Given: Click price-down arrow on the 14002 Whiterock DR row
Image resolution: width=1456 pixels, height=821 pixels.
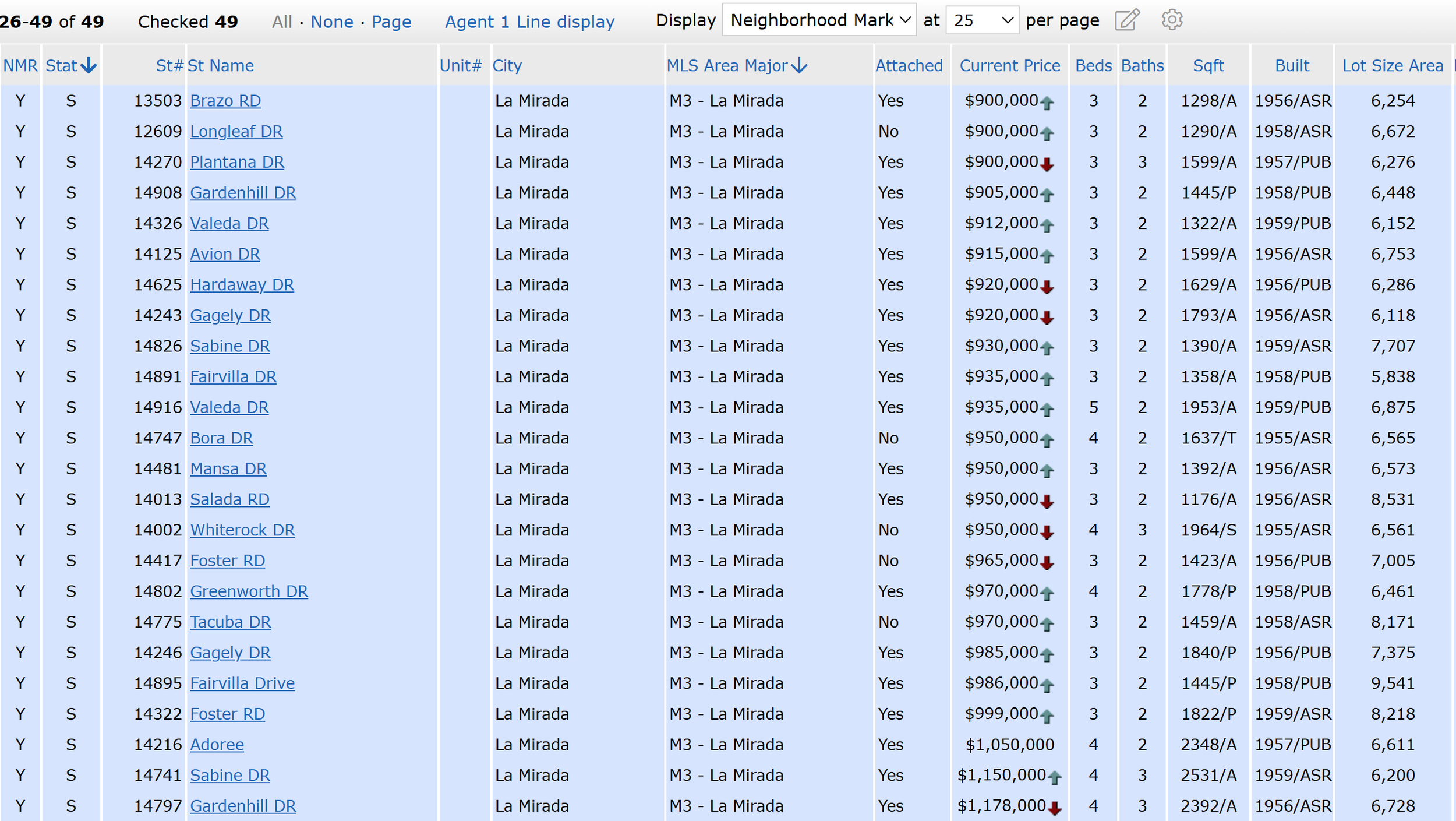Looking at the screenshot, I should click(x=1047, y=532).
